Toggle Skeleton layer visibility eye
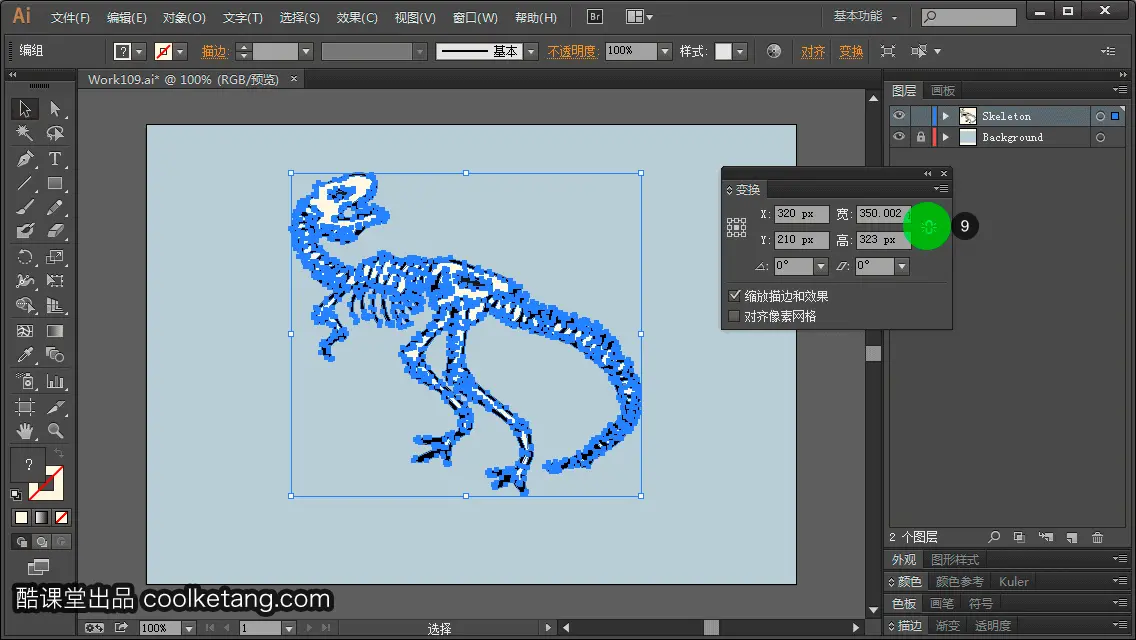 click(899, 116)
